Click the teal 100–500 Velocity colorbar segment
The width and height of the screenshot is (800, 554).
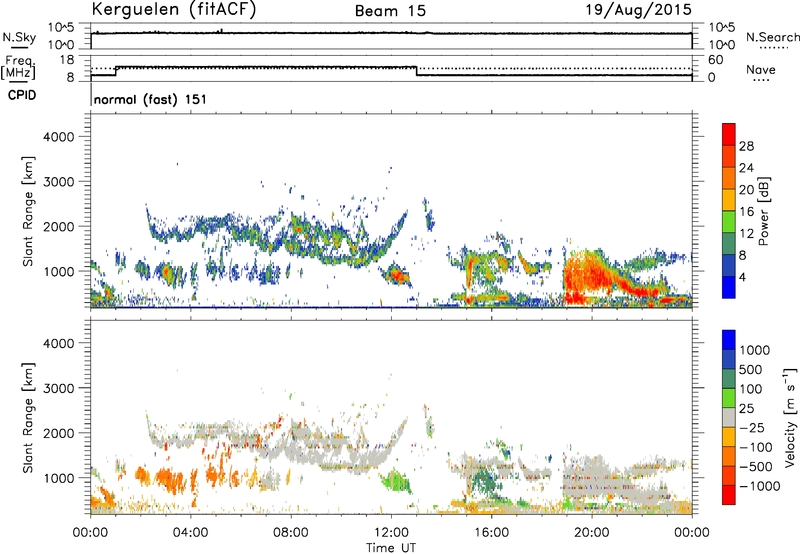[x=729, y=379]
